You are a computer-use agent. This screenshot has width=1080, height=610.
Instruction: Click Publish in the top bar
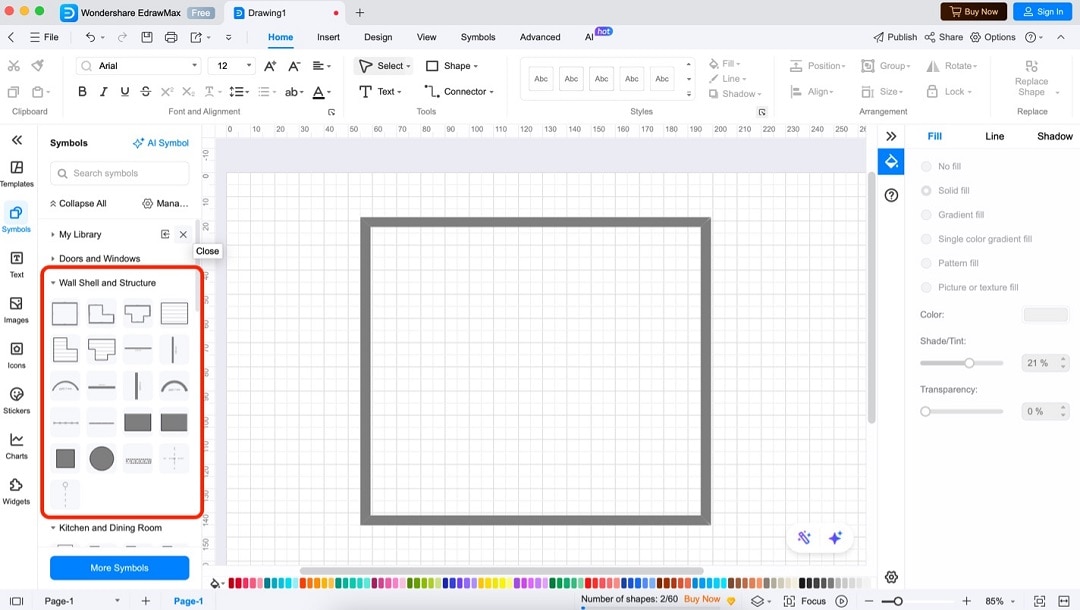point(895,37)
